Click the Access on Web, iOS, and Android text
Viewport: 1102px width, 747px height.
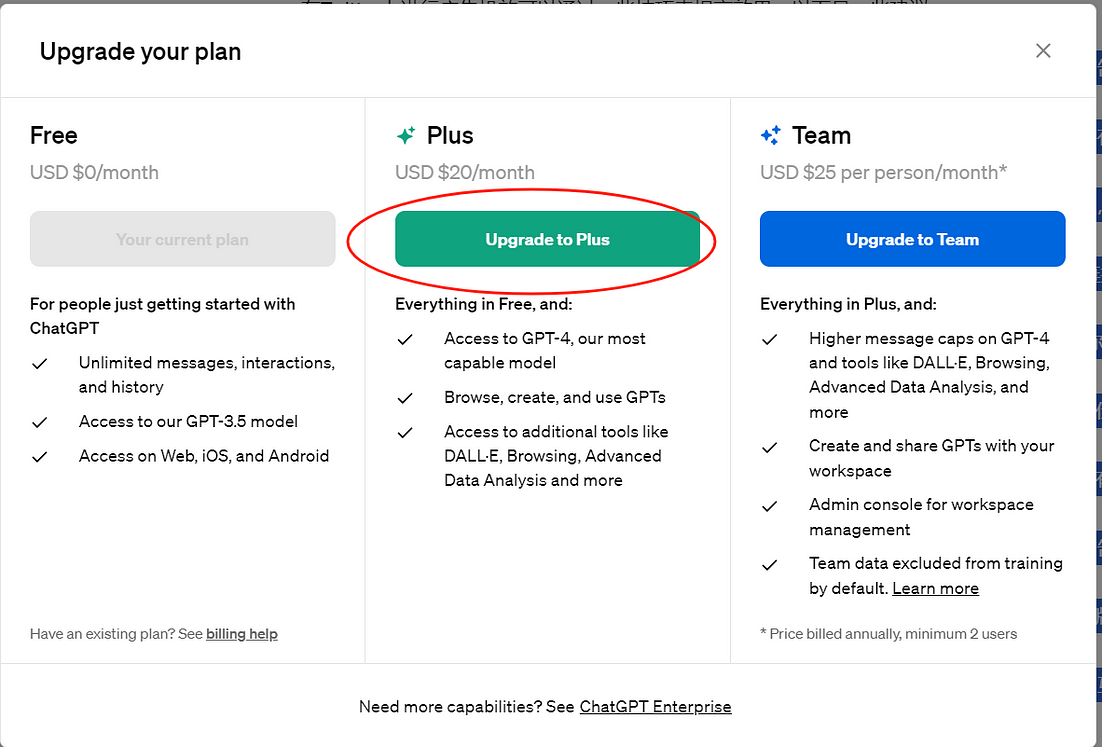(204, 455)
